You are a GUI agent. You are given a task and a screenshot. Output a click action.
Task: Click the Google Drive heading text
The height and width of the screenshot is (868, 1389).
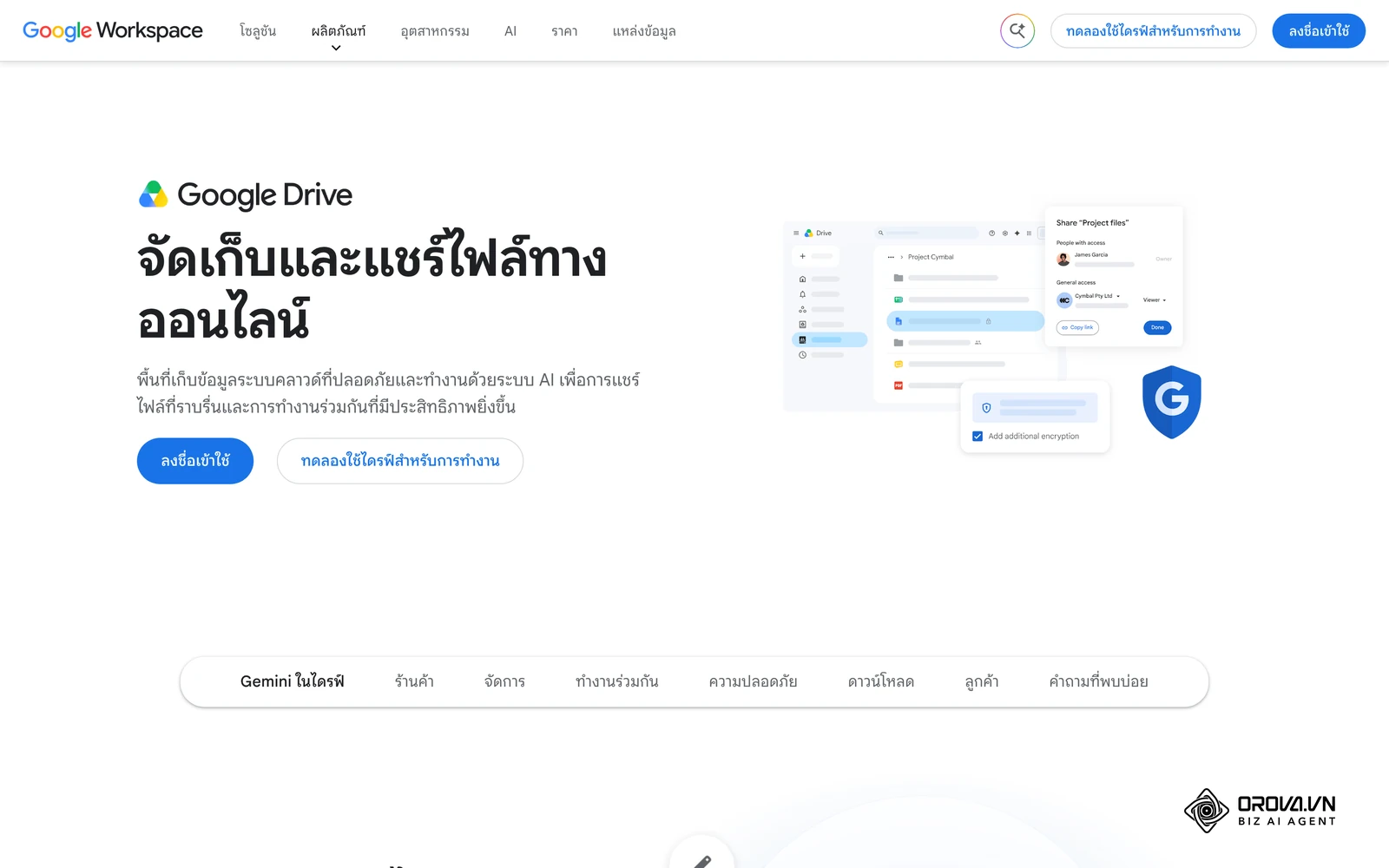(265, 195)
